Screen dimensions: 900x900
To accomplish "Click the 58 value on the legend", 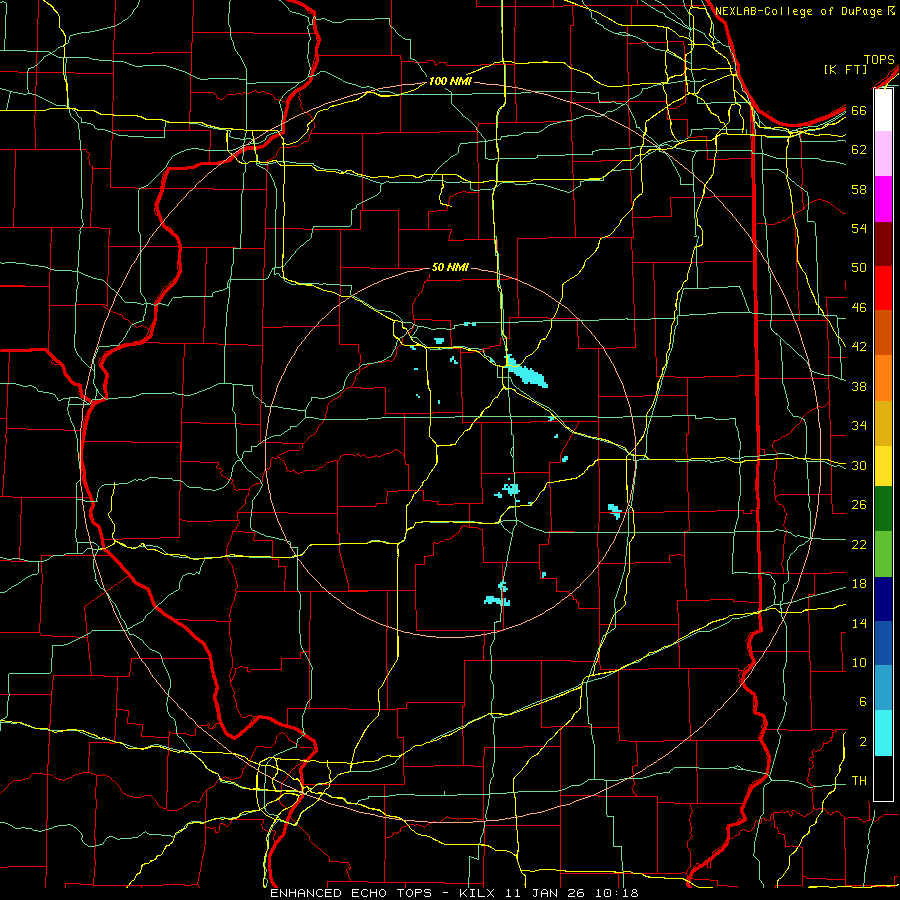I will 859,189.
